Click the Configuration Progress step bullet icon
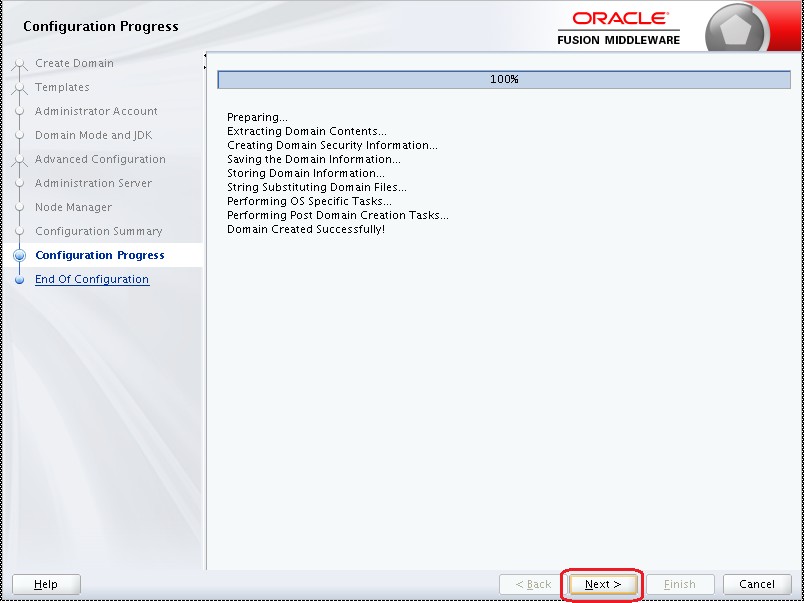Screen dimensions: 804x603 pyautogui.click(x=19, y=255)
